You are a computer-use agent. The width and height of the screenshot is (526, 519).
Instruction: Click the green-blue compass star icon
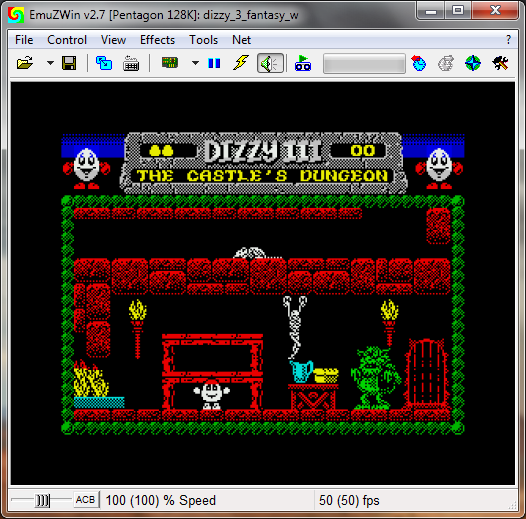473,63
